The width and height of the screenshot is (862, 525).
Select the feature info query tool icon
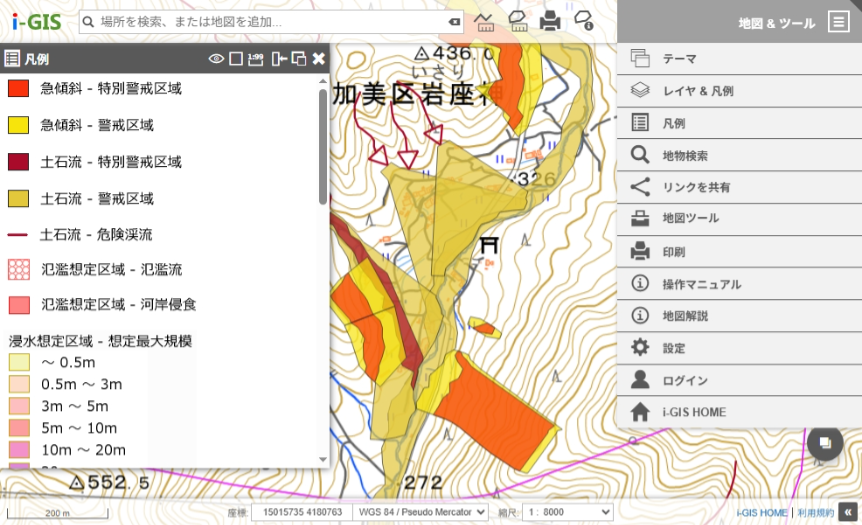[x=583, y=21]
